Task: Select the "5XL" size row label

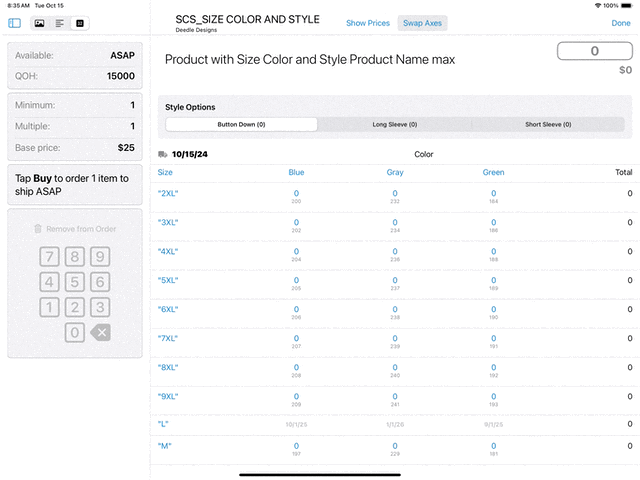Action: (168, 280)
